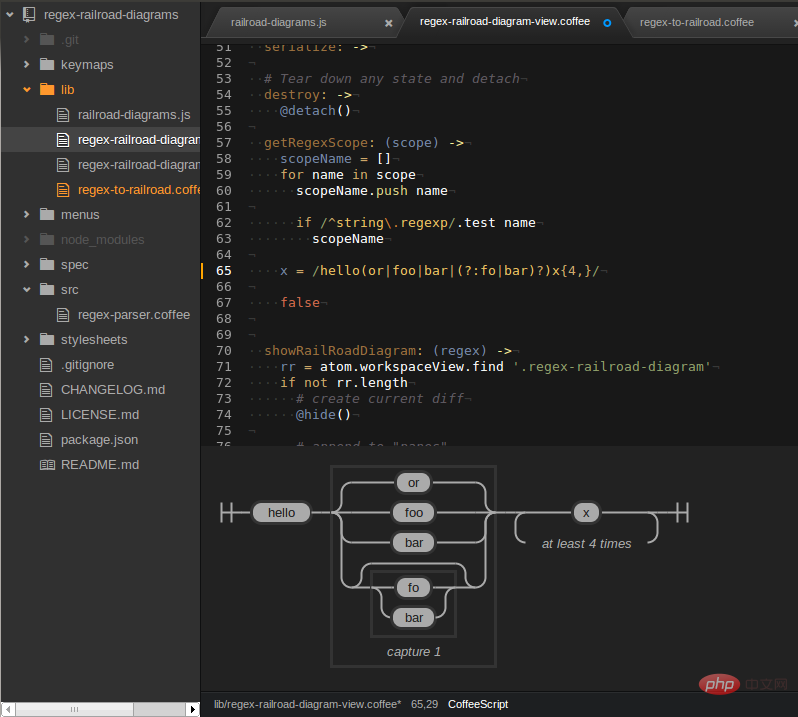Click the regex-parser.coffee file icon
Image resolution: width=798 pixels, height=717 pixels.
[63, 314]
